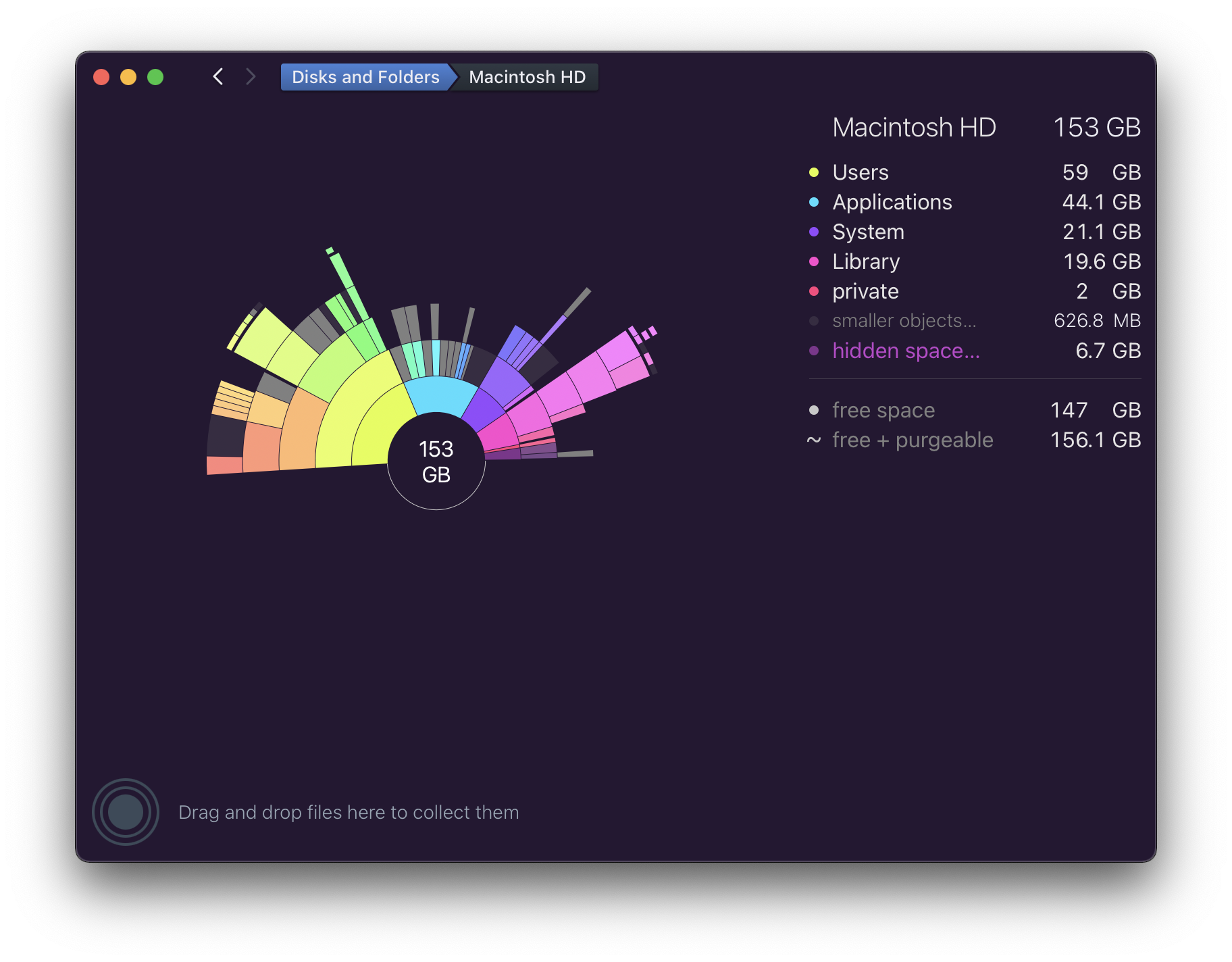This screenshot has height=962, width=1232.
Task: Select the cyan Applications segment in the chart
Action: [441, 395]
